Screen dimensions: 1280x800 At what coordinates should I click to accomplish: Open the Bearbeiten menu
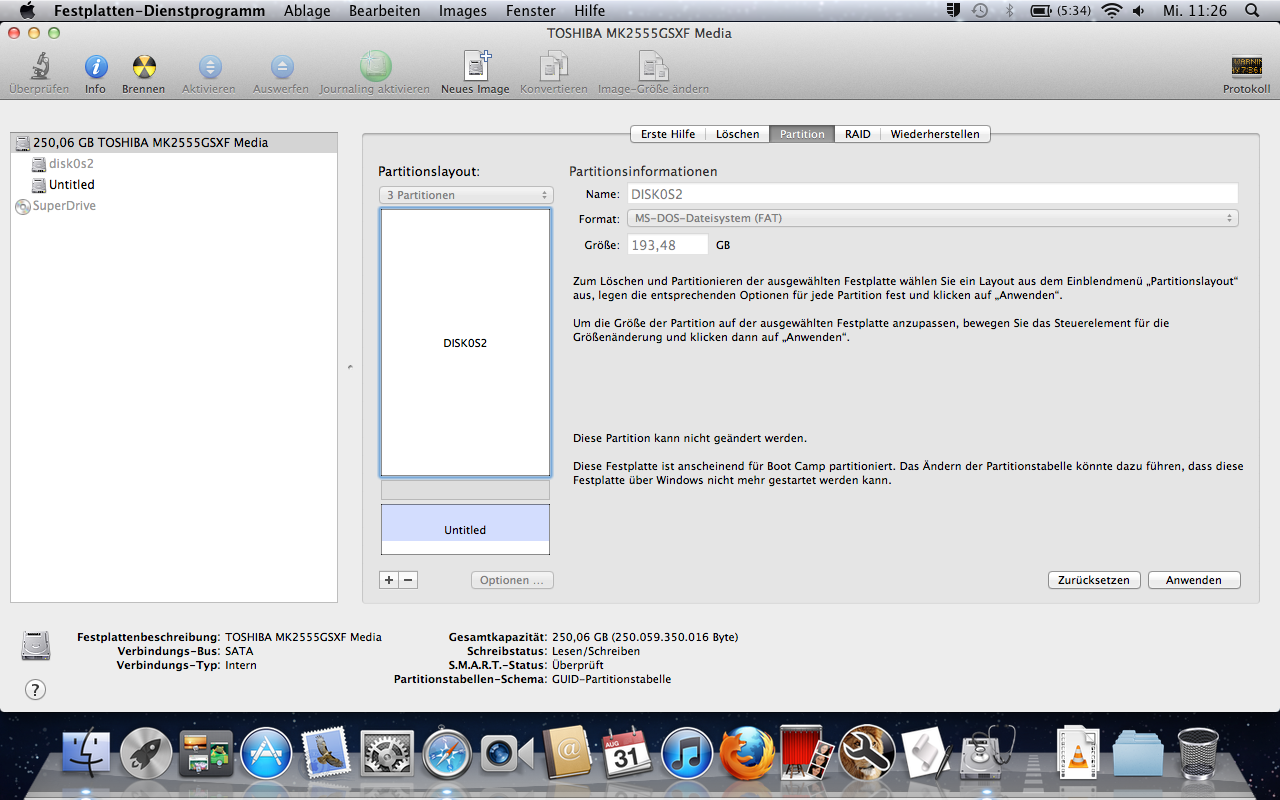click(385, 10)
